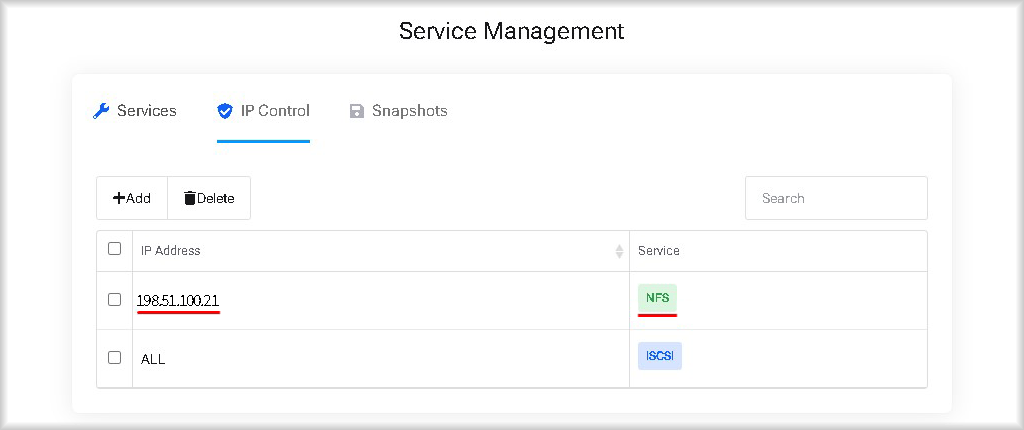Select the checkbox for the ALL row

(x=114, y=357)
